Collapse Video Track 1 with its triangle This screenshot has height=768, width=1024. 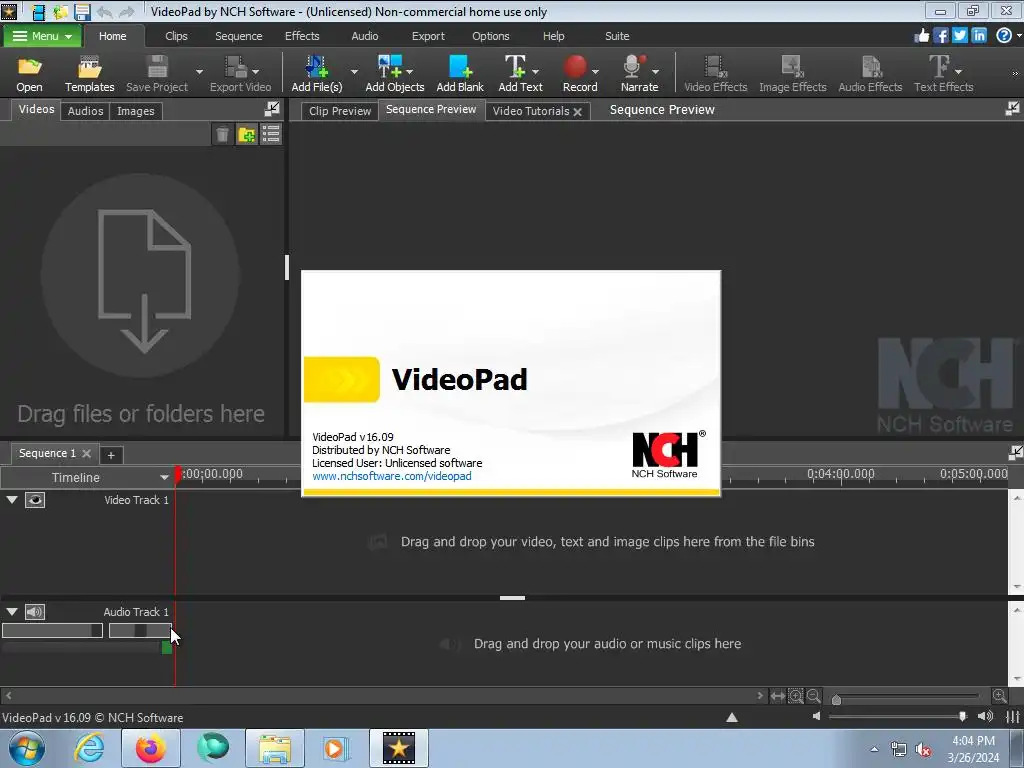12,500
